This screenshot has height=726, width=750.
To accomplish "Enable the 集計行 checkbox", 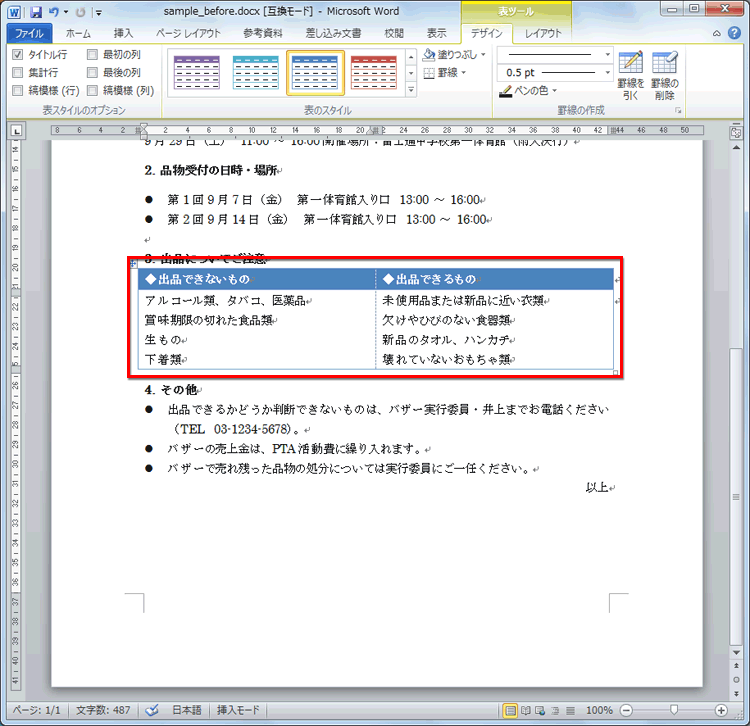I will tap(18, 72).
